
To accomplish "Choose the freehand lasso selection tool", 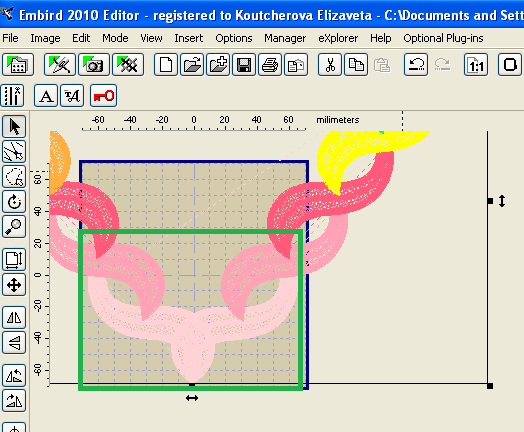I will (x=14, y=176).
